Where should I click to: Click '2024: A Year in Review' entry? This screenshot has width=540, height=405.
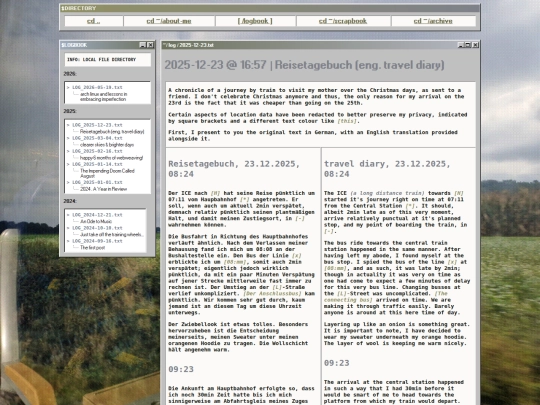coord(103,189)
